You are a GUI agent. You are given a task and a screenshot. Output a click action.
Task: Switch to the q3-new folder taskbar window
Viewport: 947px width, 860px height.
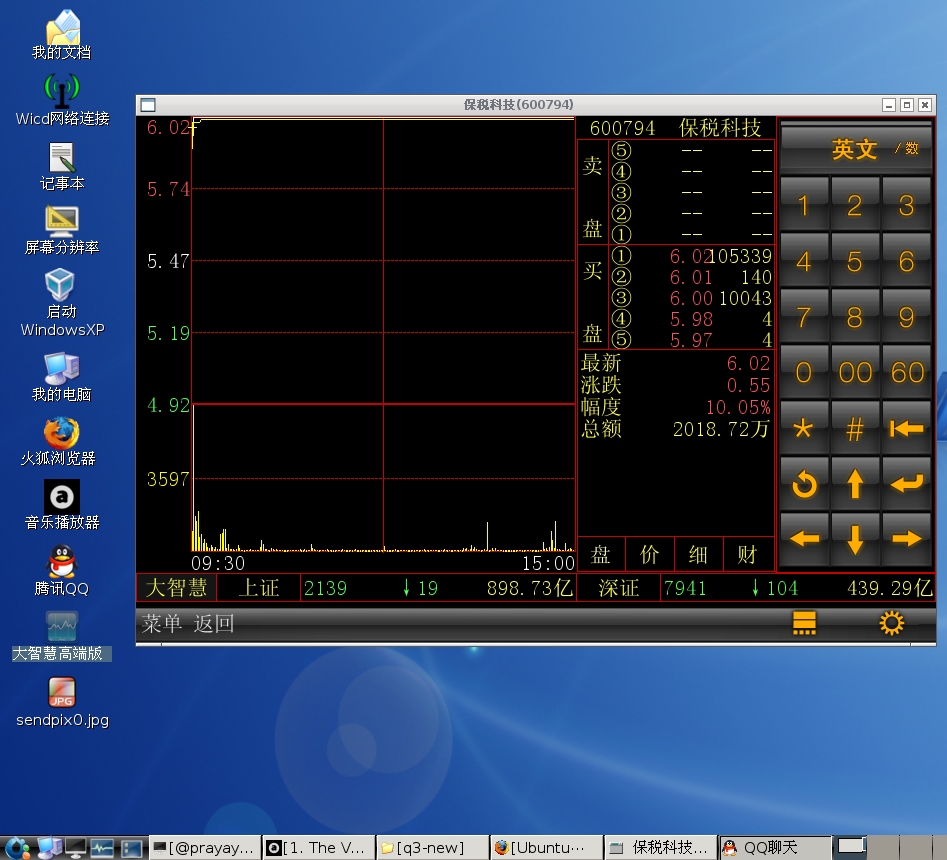[x=432, y=848]
